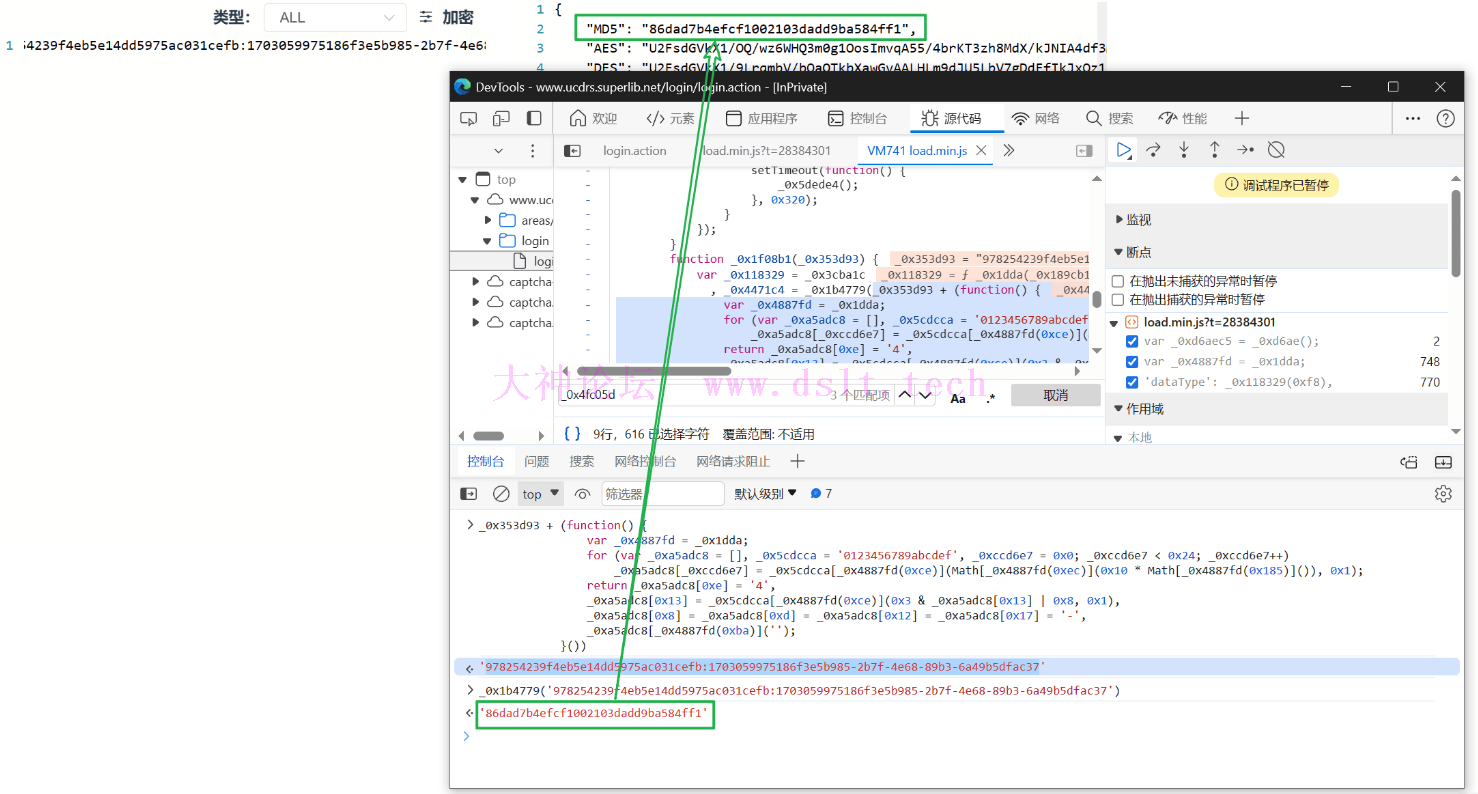This screenshot has width=1478, height=794.
Task: Click the 加密 encrypt button
Action: click(x=447, y=18)
